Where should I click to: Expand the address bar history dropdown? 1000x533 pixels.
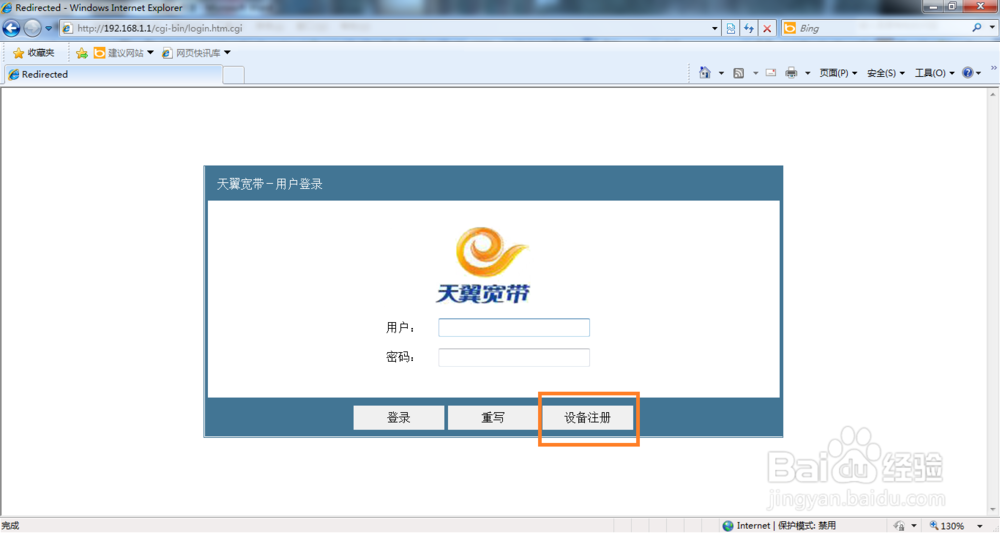click(x=714, y=28)
